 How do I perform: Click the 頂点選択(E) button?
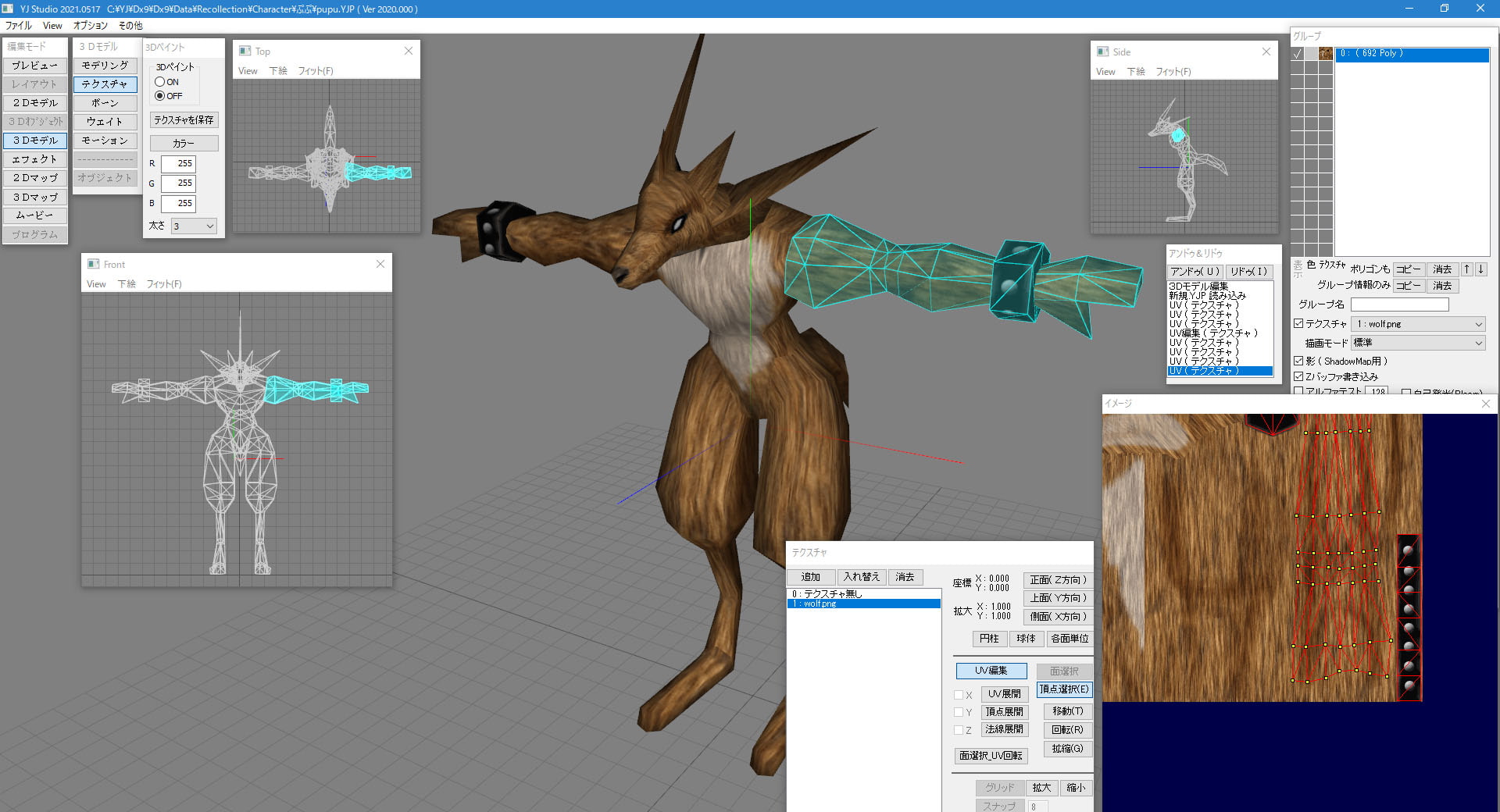(x=1064, y=689)
